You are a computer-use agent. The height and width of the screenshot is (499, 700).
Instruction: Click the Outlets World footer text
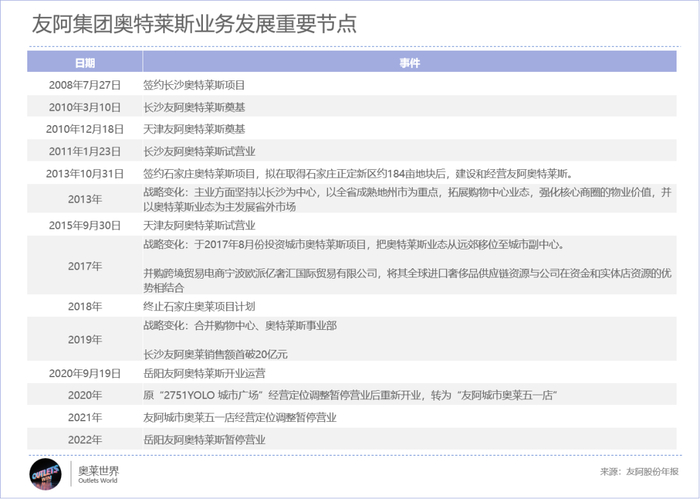click(x=98, y=481)
